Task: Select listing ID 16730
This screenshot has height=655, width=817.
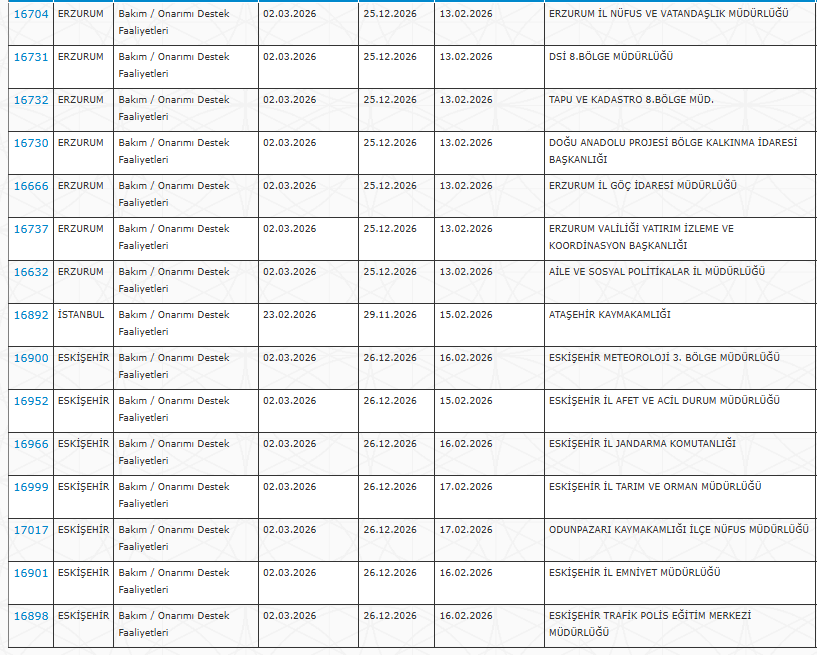Action: (30, 143)
